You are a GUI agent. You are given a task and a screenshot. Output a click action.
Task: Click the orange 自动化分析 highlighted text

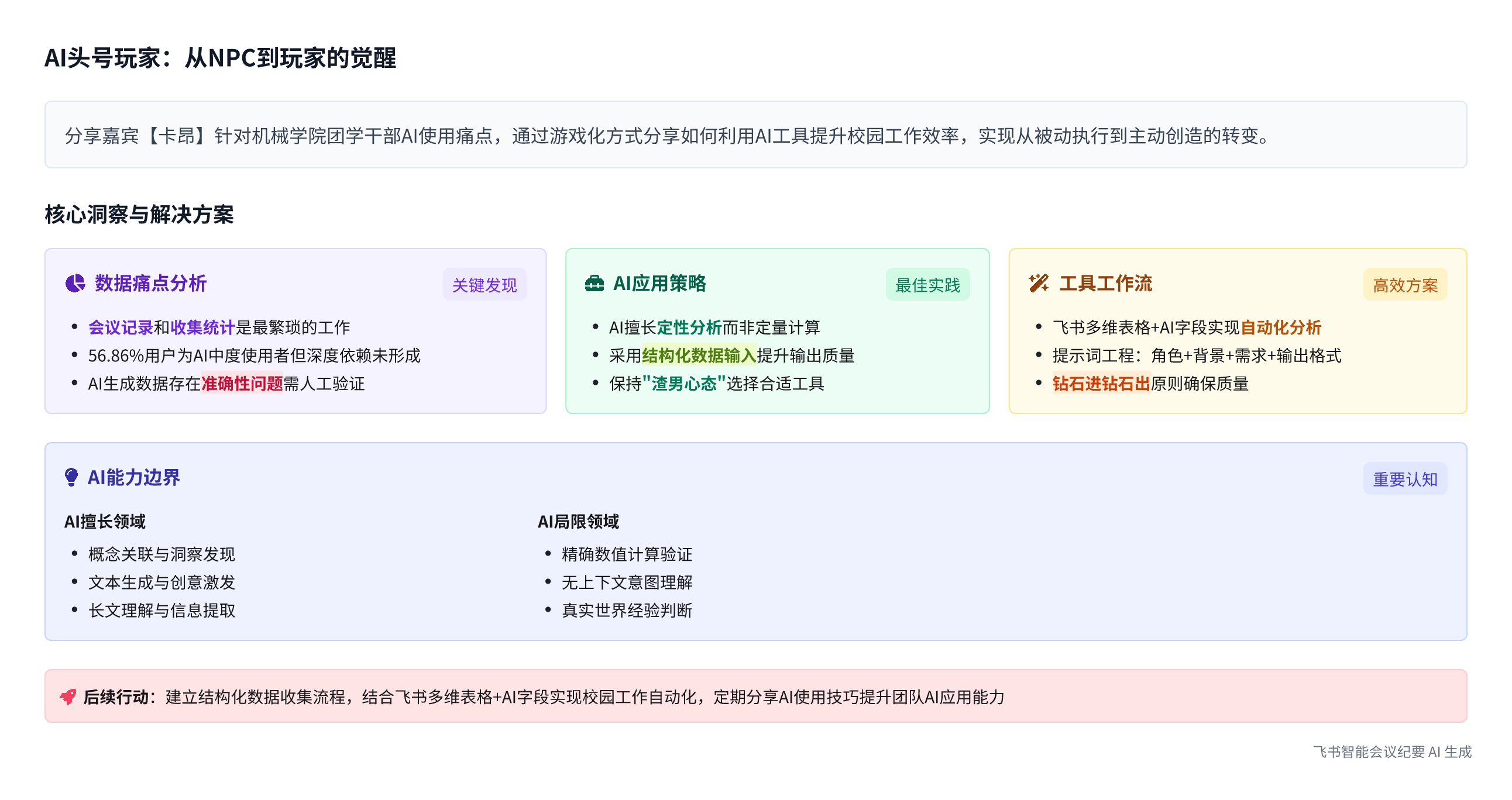[1280, 327]
